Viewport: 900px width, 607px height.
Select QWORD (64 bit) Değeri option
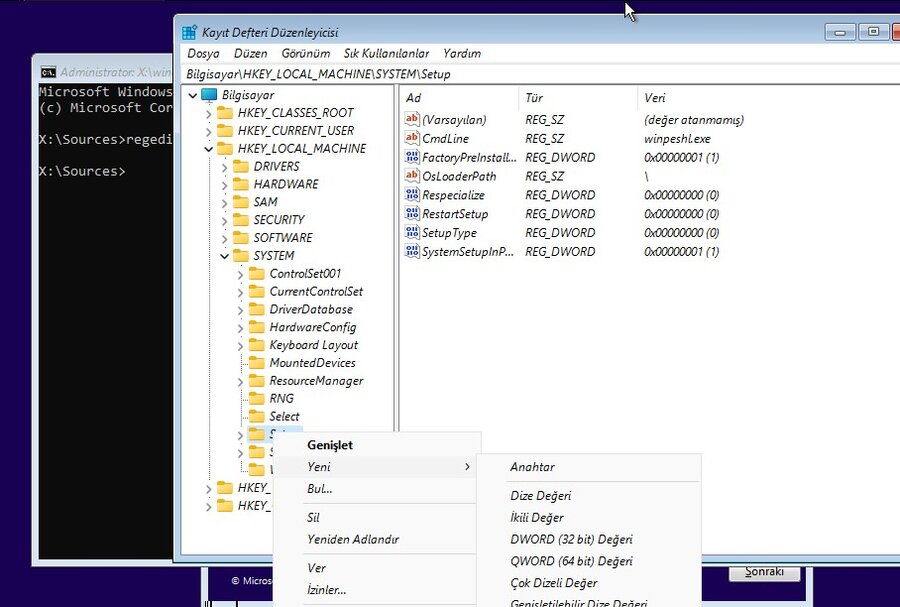point(589,561)
